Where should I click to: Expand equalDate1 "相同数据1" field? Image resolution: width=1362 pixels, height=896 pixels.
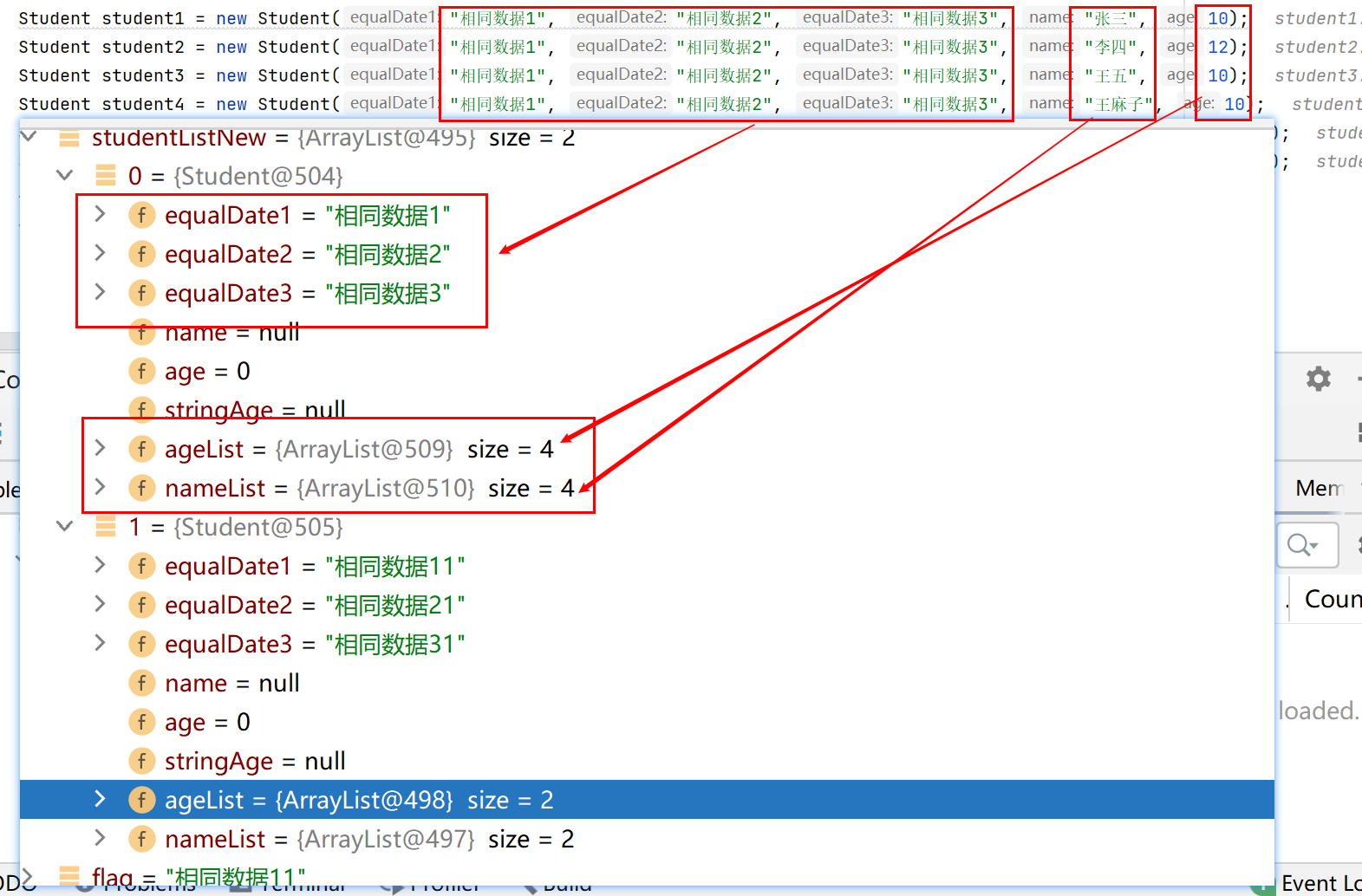tap(100, 215)
